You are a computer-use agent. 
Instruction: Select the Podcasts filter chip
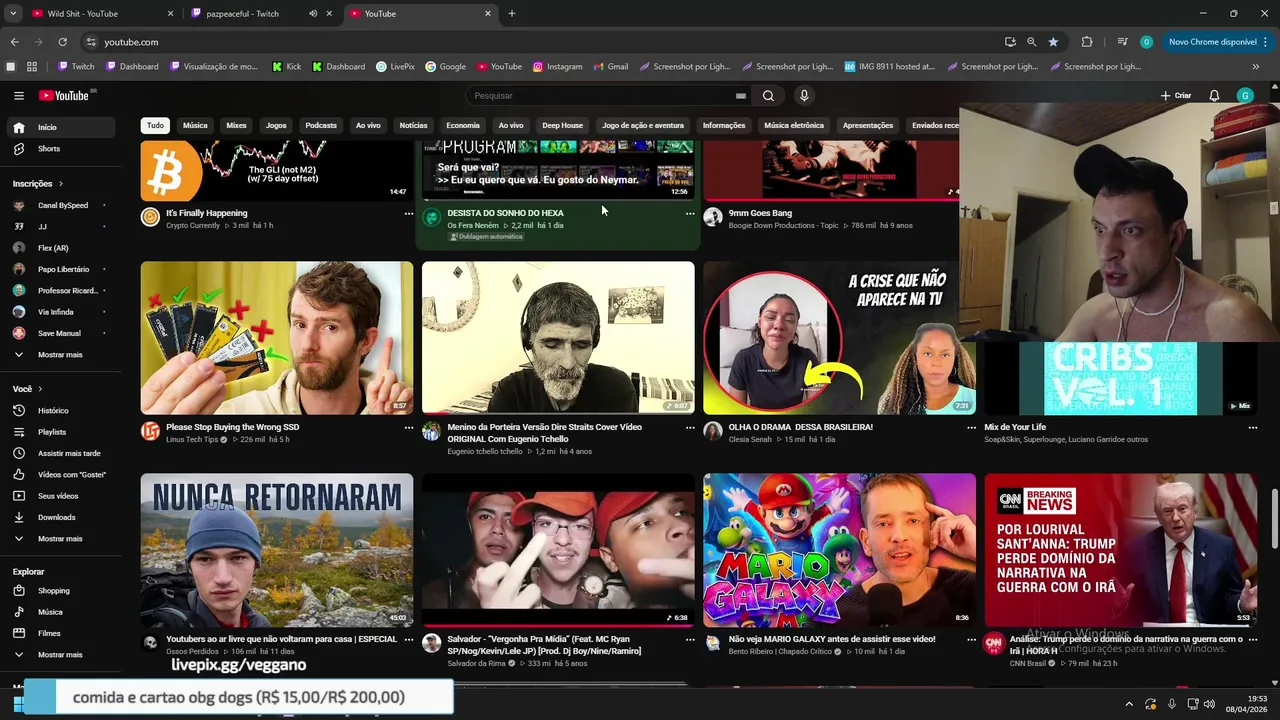pyautogui.click(x=321, y=126)
